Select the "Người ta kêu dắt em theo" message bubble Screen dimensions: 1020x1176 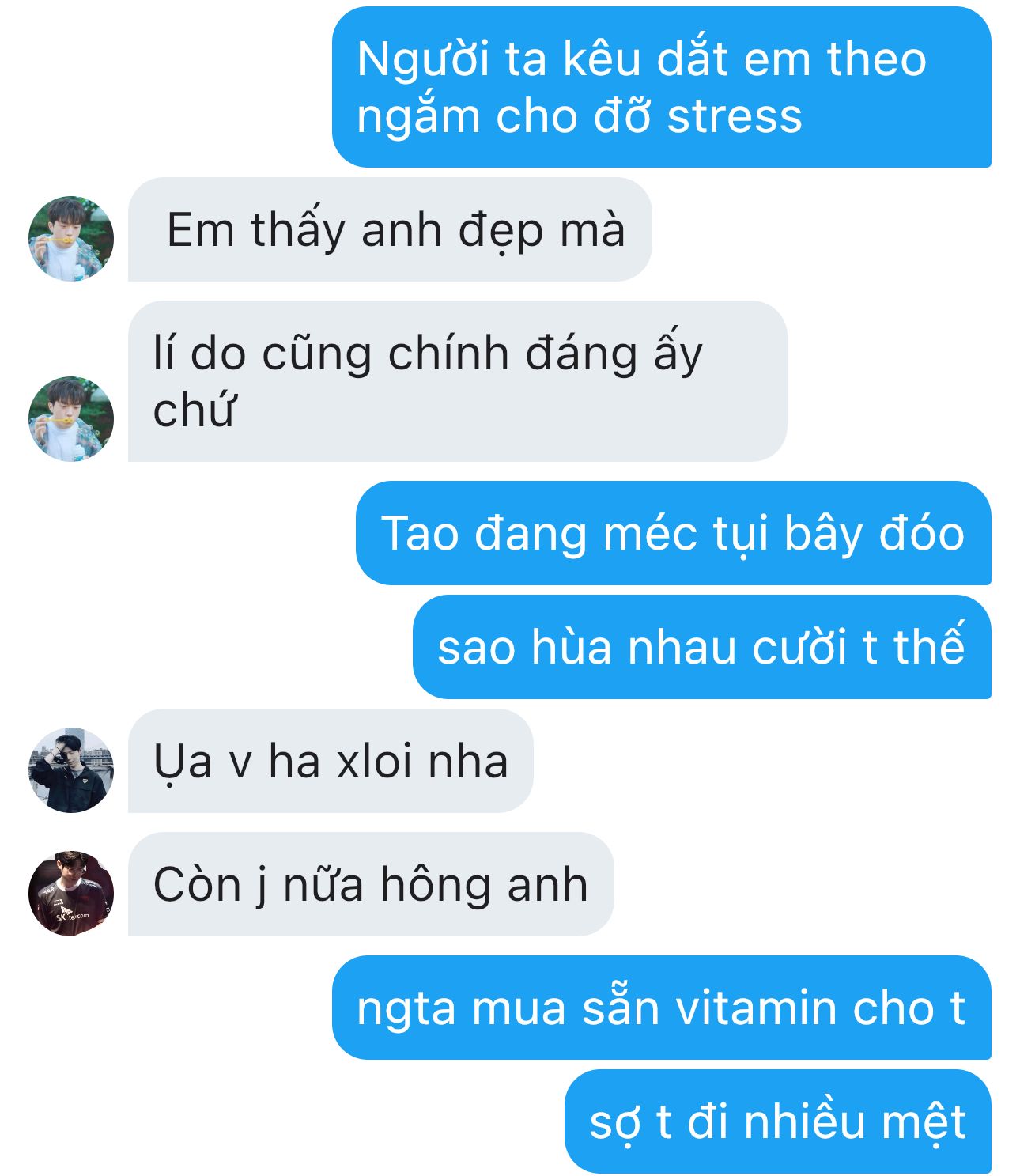click(x=662, y=87)
